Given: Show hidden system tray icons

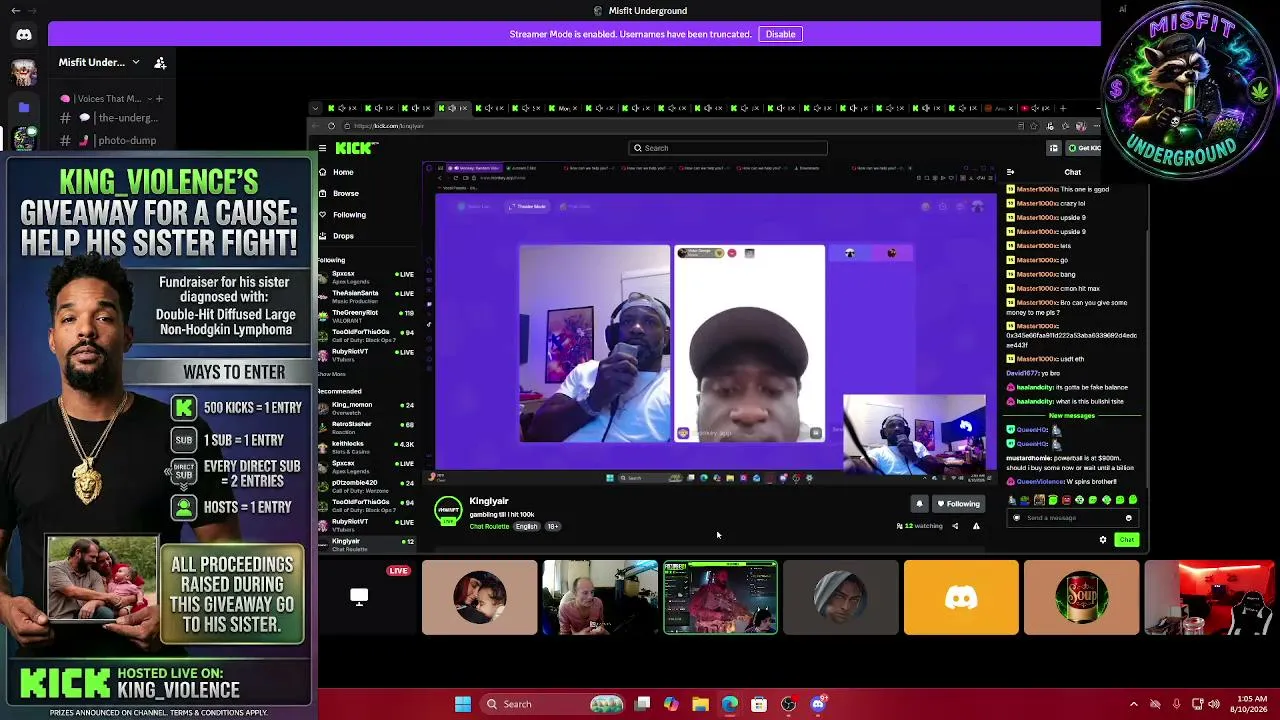Looking at the screenshot, I should click(x=1133, y=704).
